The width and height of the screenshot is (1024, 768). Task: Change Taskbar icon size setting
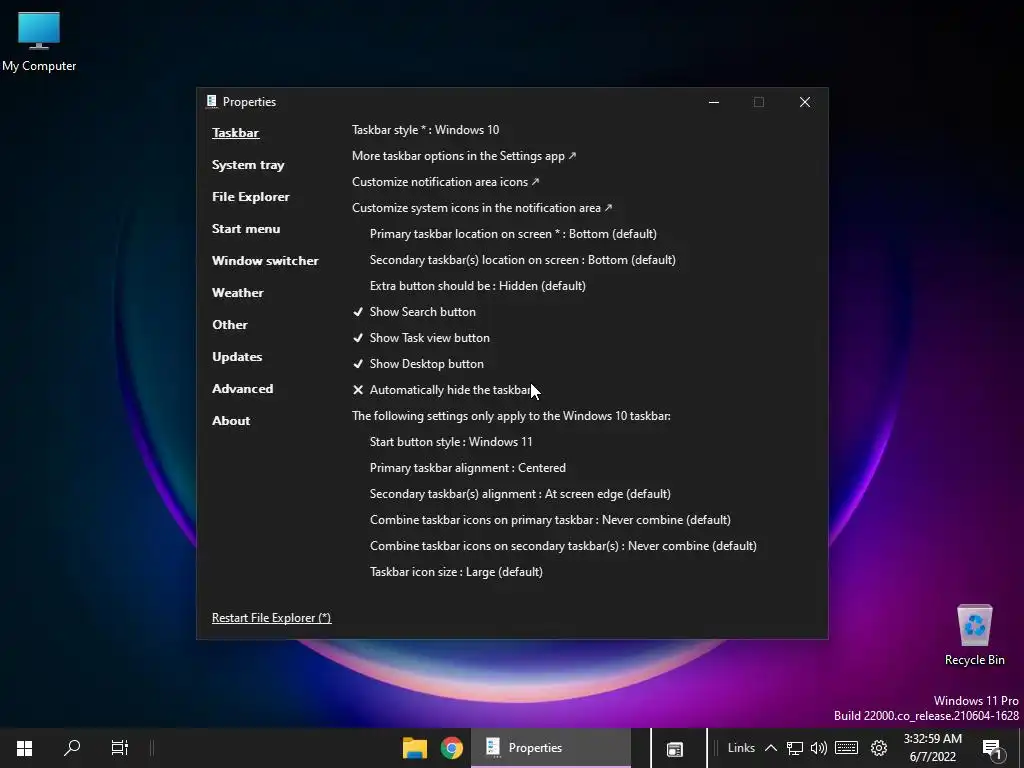coord(456,572)
